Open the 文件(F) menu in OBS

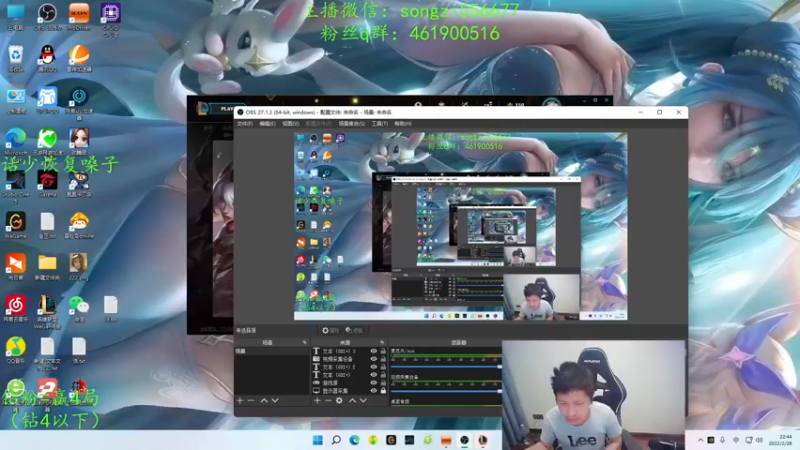pyautogui.click(x=244, y=123)
